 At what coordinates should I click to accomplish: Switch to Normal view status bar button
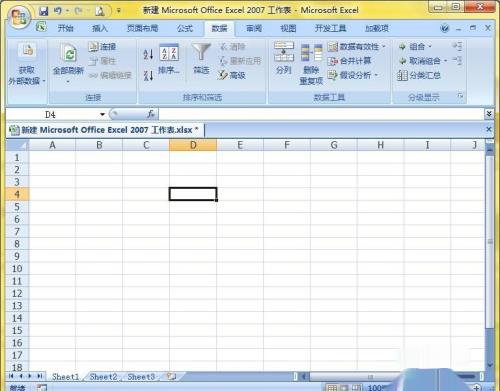(x=332, y=387)
